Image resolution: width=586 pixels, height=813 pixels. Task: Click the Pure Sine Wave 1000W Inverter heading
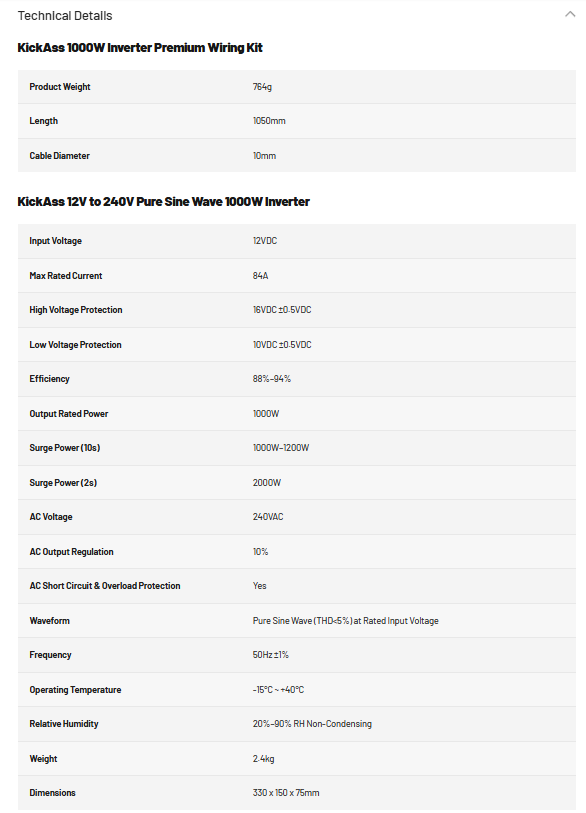pos(163,202)
